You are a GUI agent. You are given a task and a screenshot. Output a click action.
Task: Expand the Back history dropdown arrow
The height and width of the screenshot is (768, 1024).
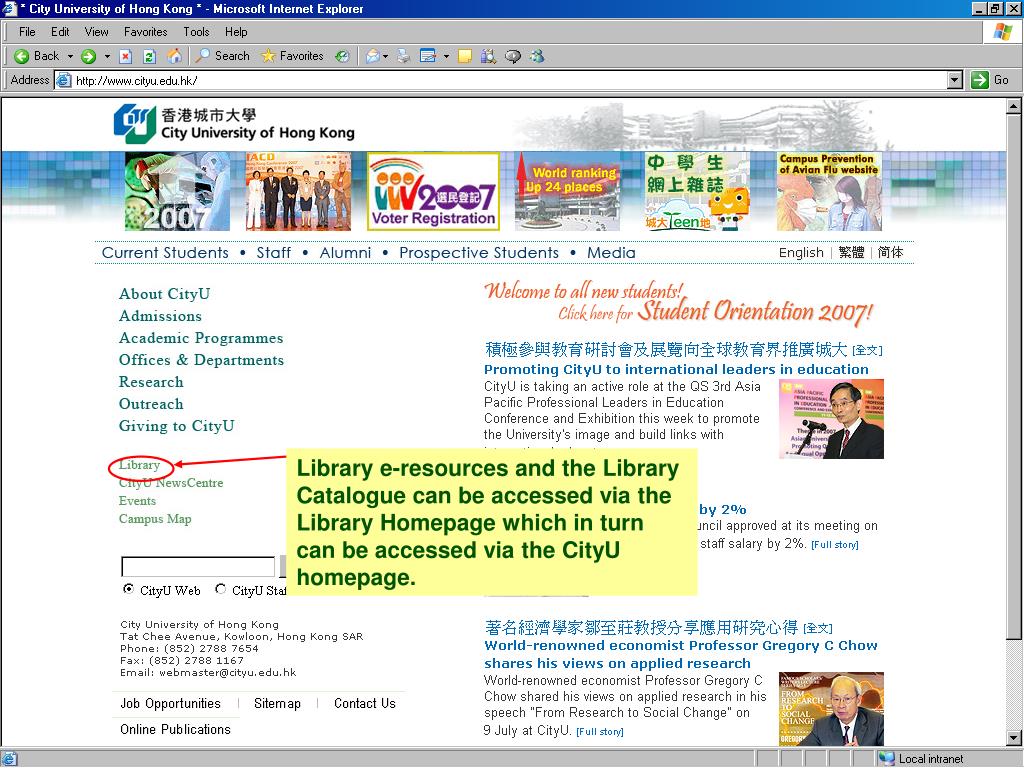[70, 57]
